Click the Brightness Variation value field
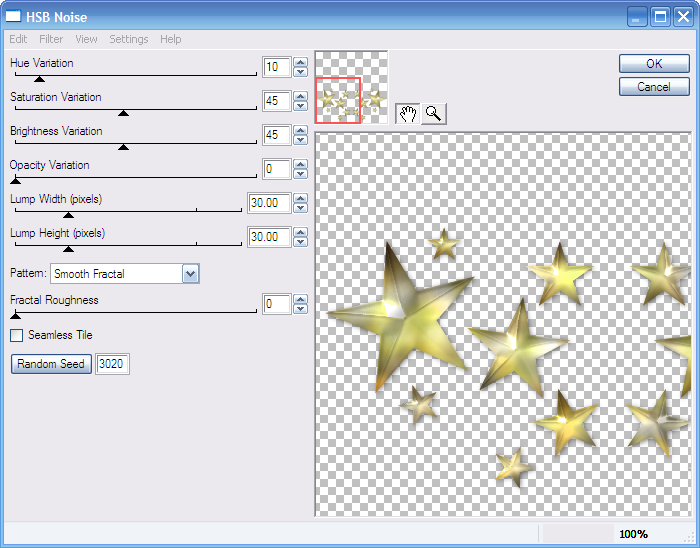 277,135
